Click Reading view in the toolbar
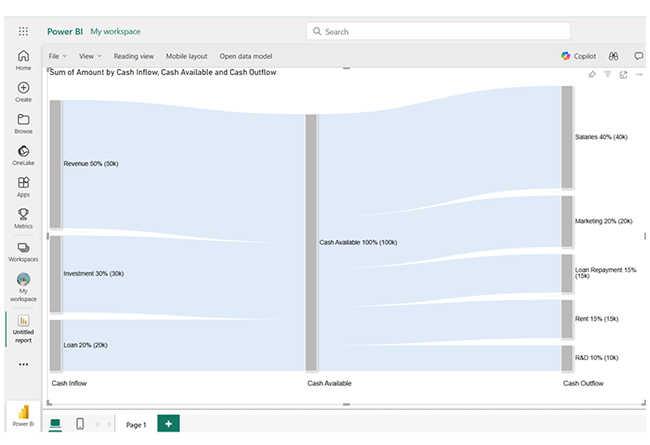650x445 pixels. [133, 56]
